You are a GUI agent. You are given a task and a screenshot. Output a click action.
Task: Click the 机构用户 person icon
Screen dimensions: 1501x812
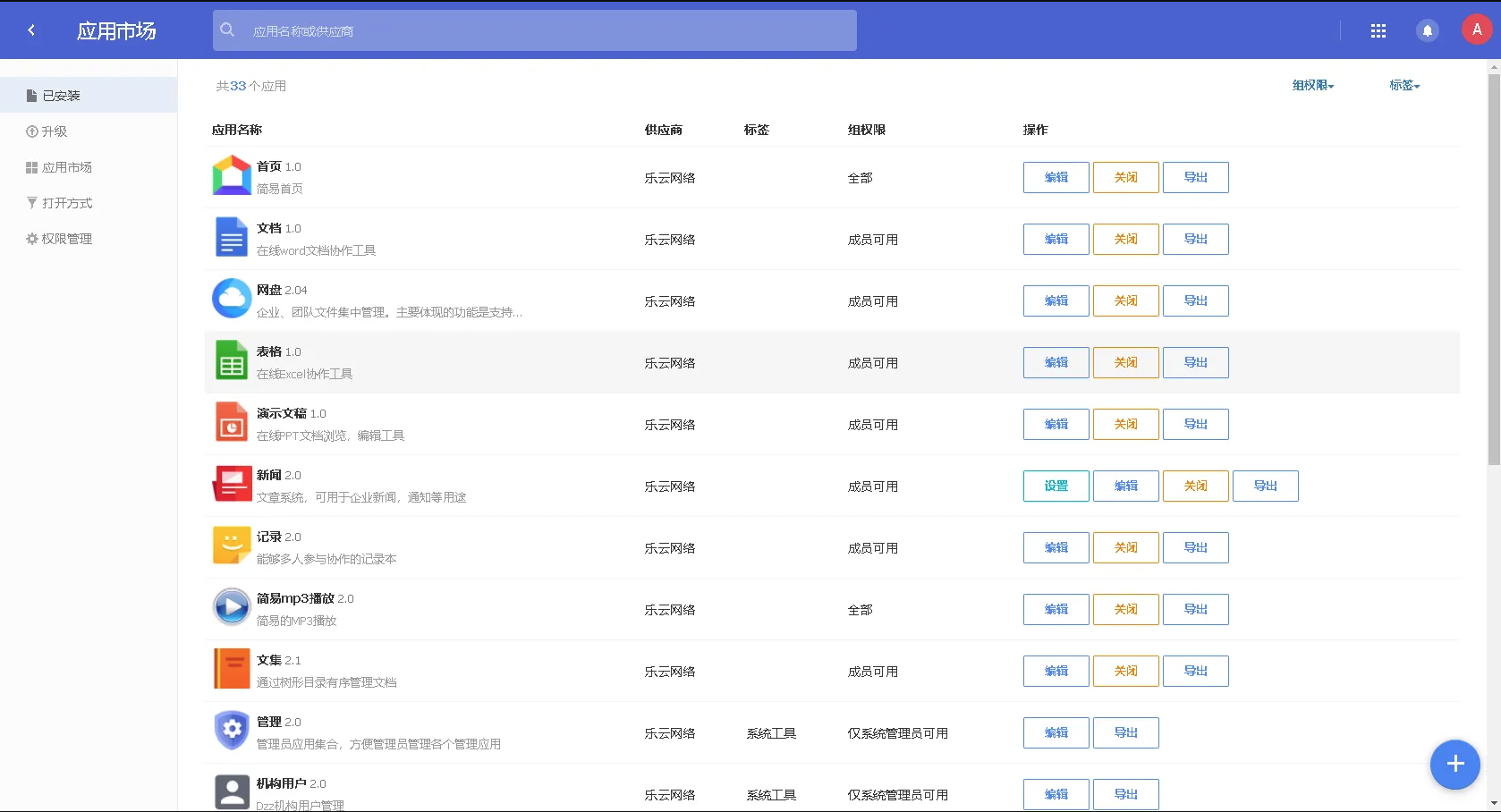point(232,792)
